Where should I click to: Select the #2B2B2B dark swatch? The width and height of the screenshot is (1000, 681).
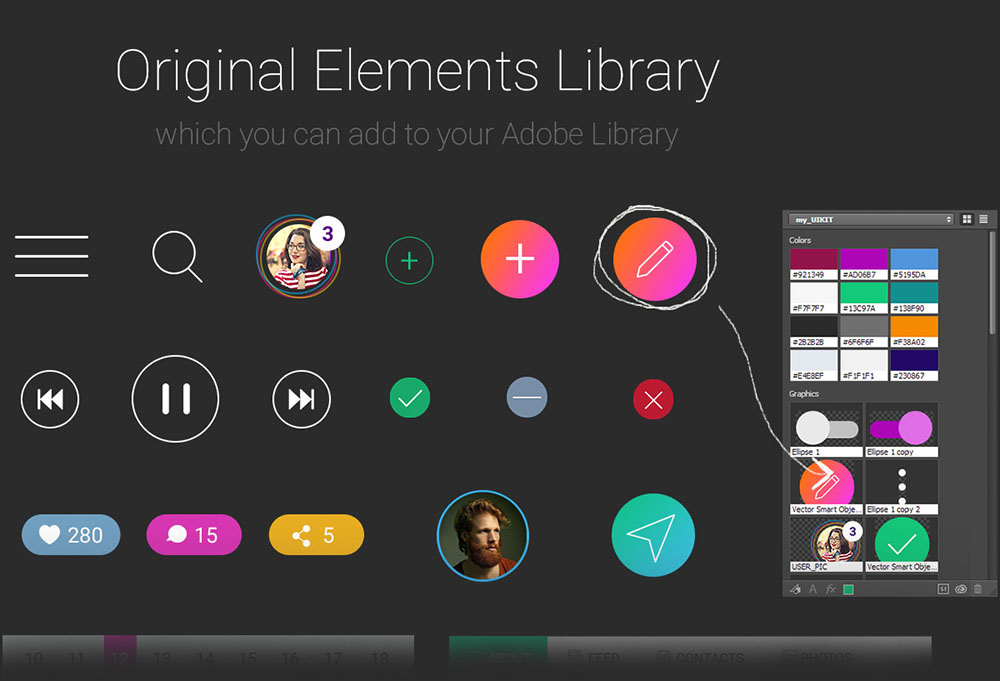814,332
